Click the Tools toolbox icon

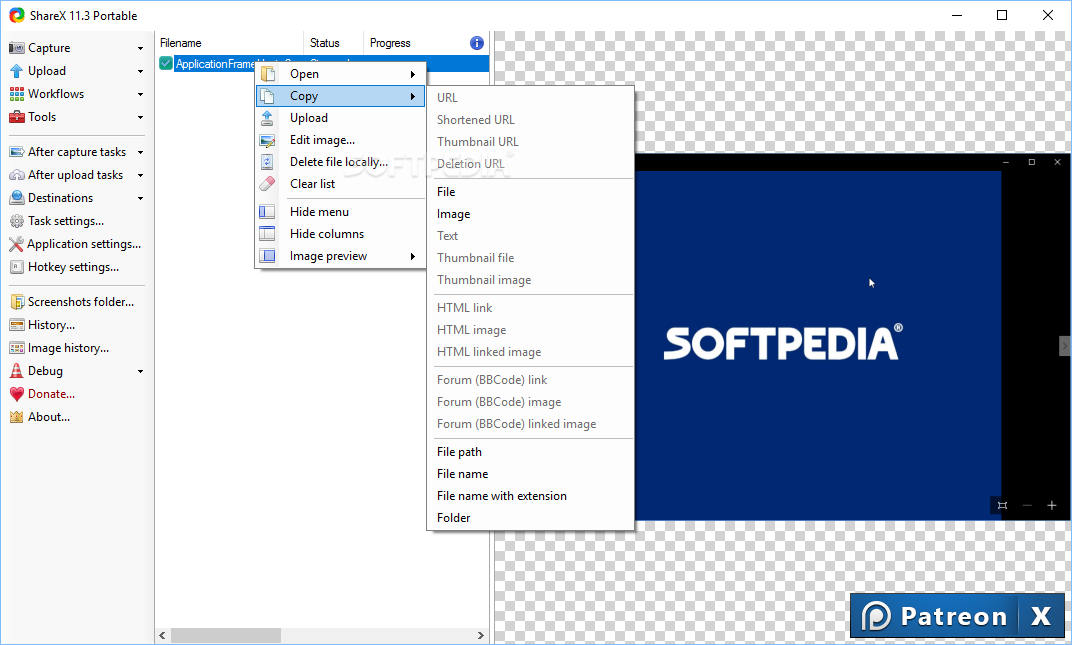(16, 117)
